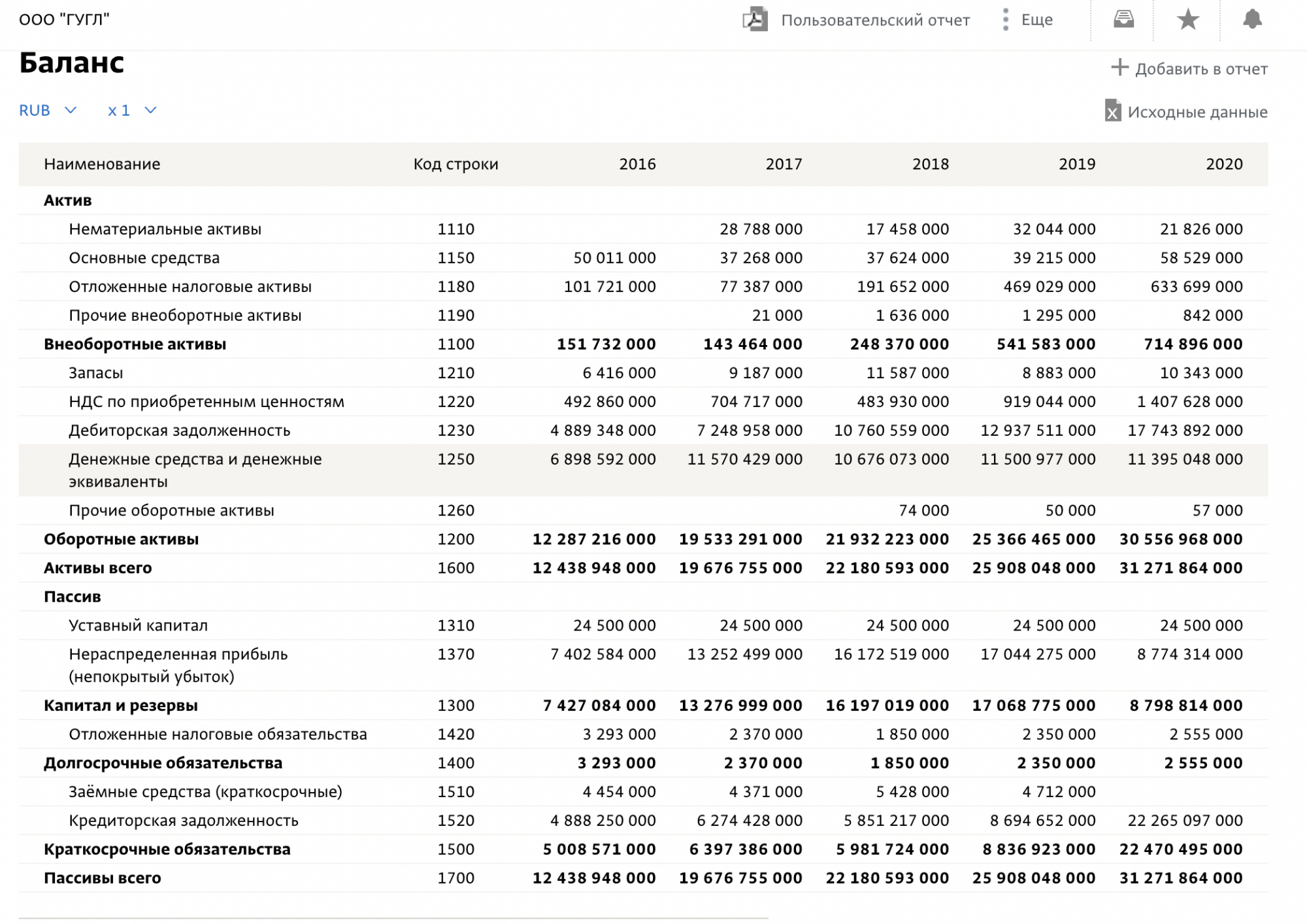Click the Excel icon next to 'Исходные данные'

[x=1112, y=111]
